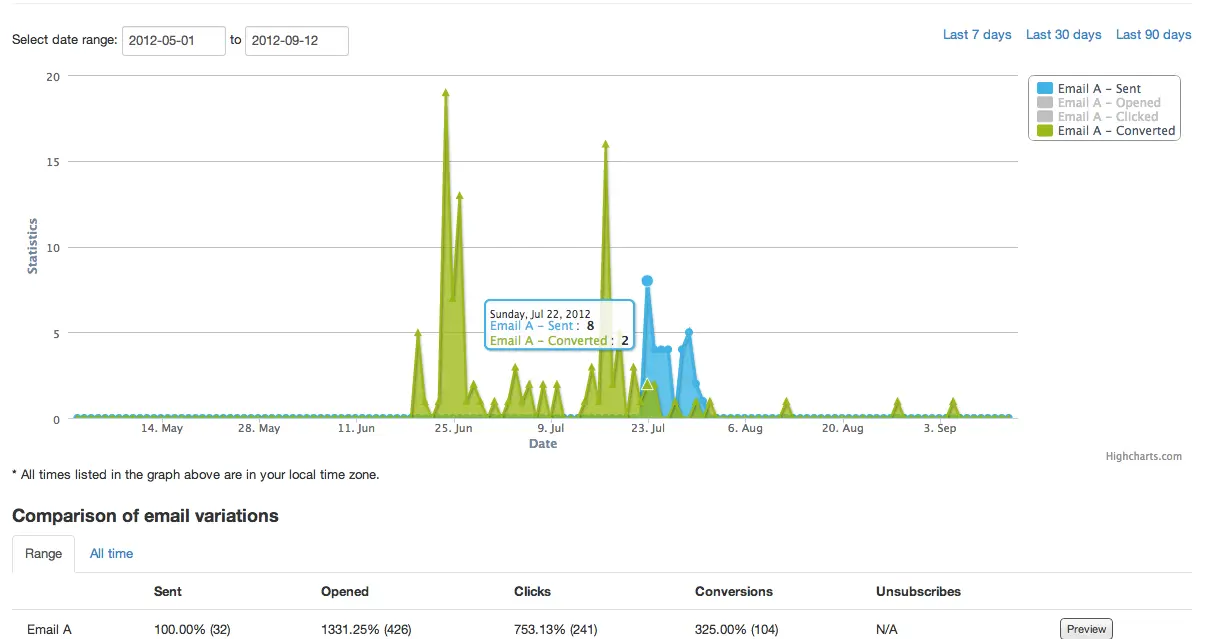The height and width of the screenshot is (639, 1205).
Task: Select the Email A row label in the table
Action: [x=48, y=629]
